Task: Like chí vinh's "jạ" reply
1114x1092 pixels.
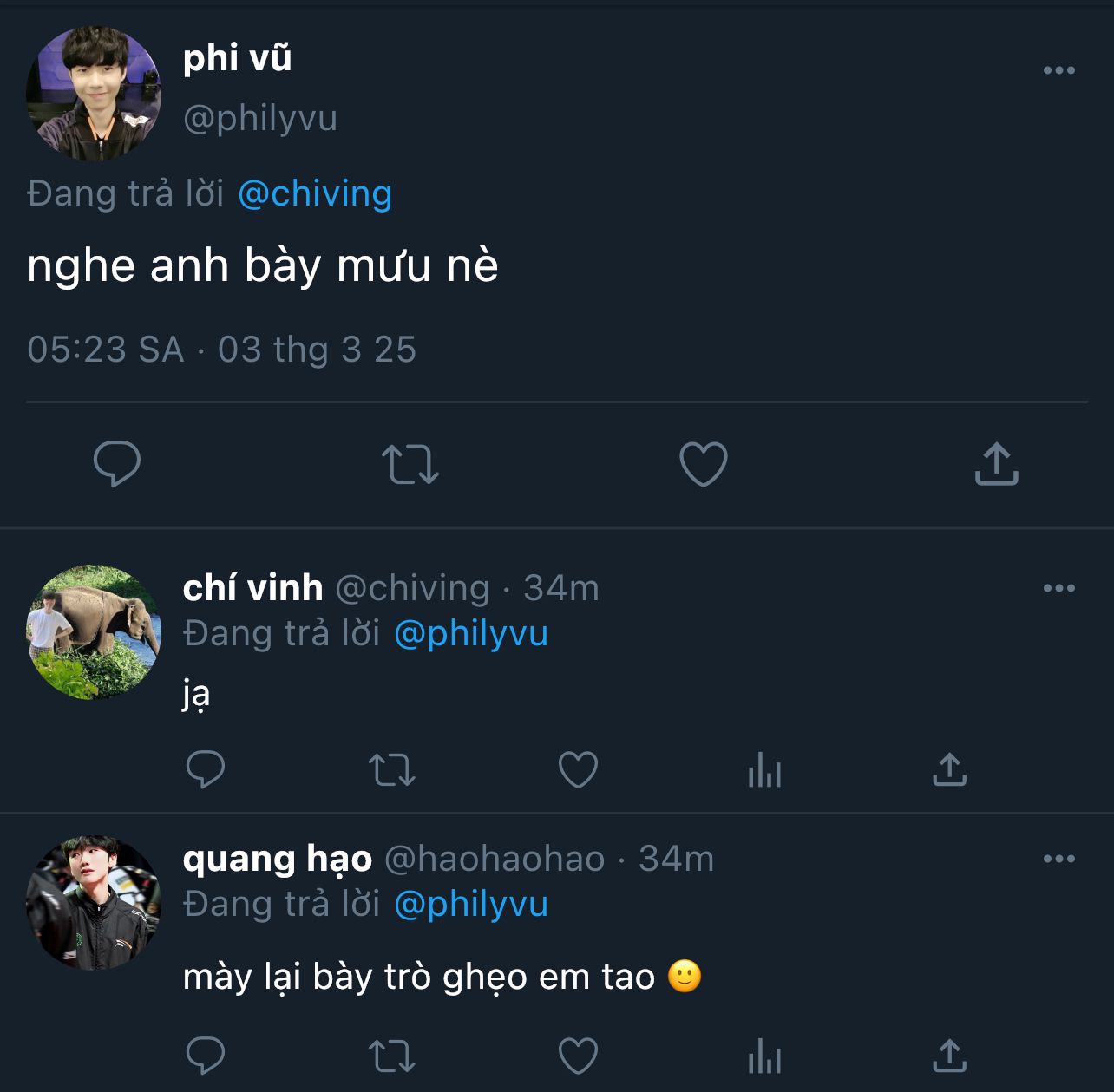Action: [578, 769]
